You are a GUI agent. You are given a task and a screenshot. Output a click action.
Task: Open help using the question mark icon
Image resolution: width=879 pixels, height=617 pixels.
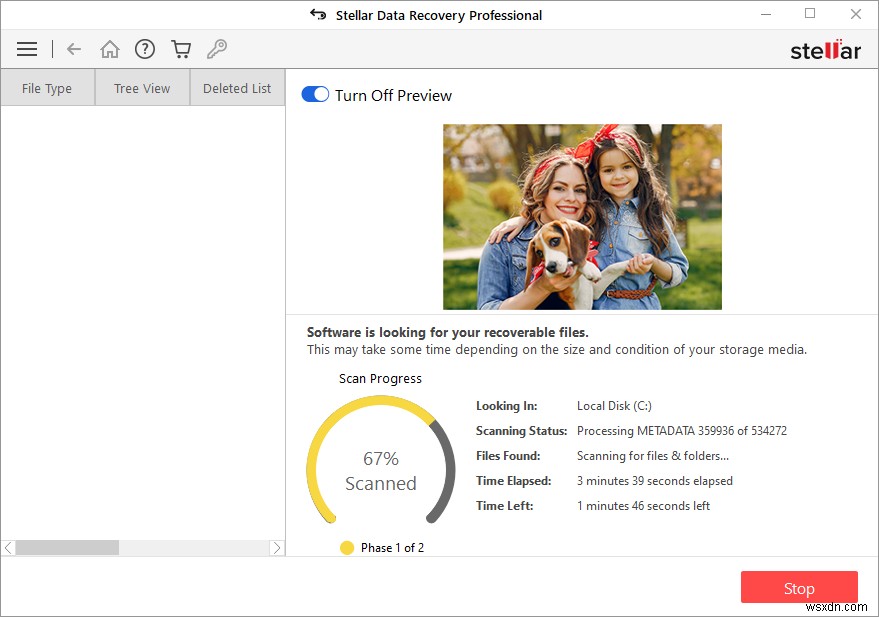click(x=145, y=48)
